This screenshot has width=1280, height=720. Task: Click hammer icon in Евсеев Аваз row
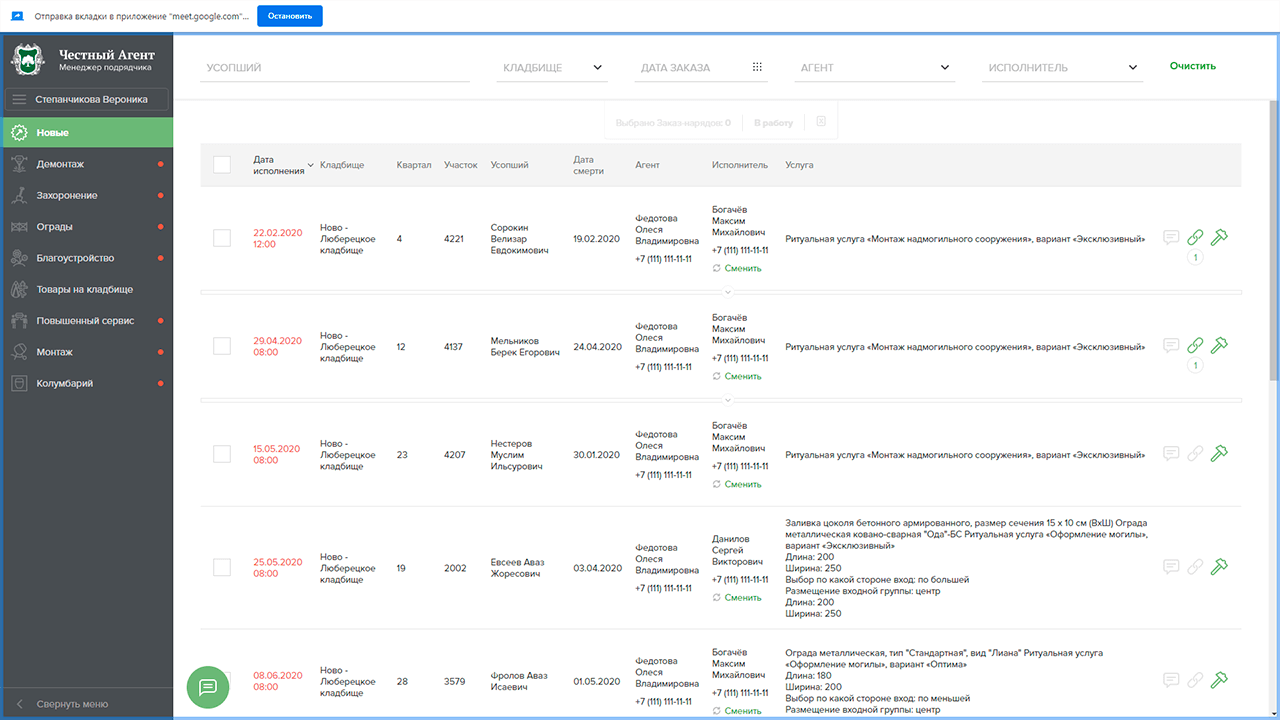click(1219, 567)
